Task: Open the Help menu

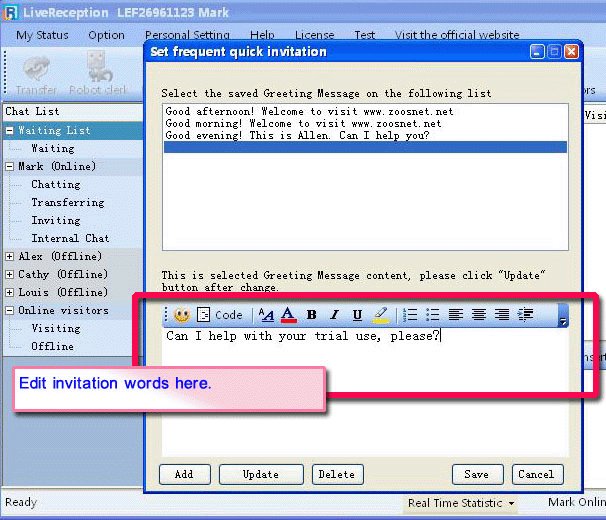Action: pos(262,35)
